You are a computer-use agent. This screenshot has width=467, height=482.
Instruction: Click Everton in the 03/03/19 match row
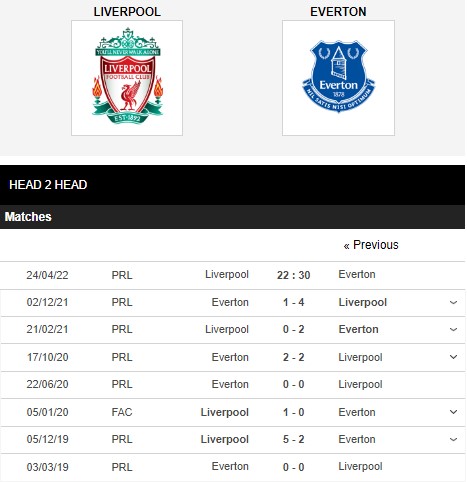pyautogui.click(x=230, y=466)
